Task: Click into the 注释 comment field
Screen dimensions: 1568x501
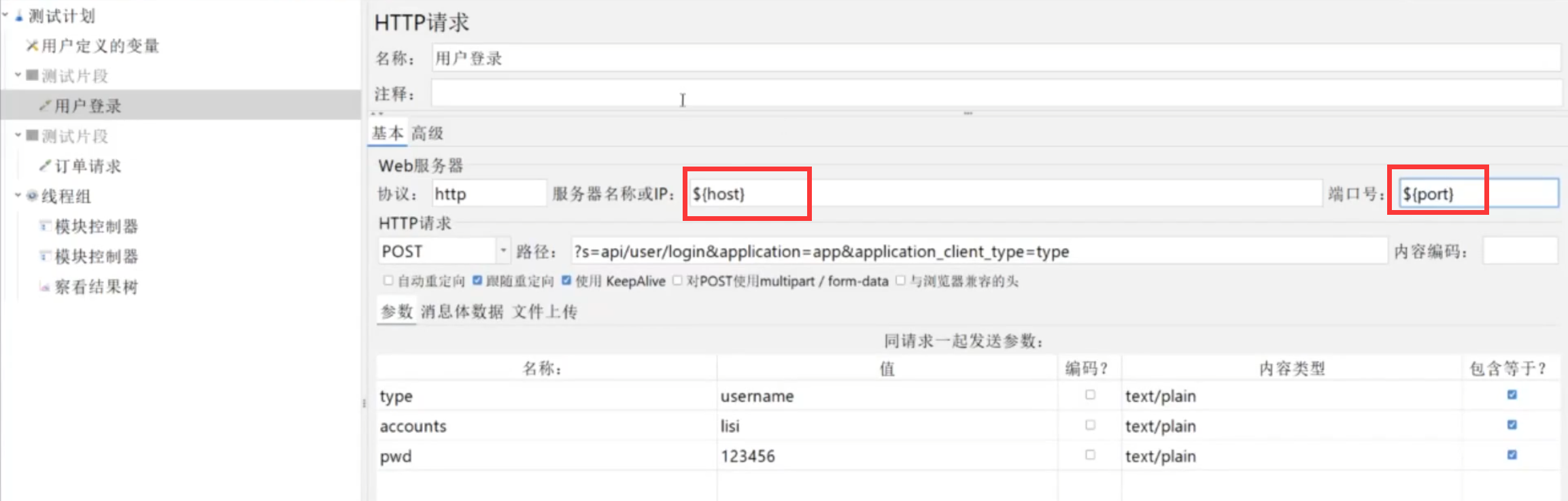Action: pyautogui.click(x=995, y=93)
